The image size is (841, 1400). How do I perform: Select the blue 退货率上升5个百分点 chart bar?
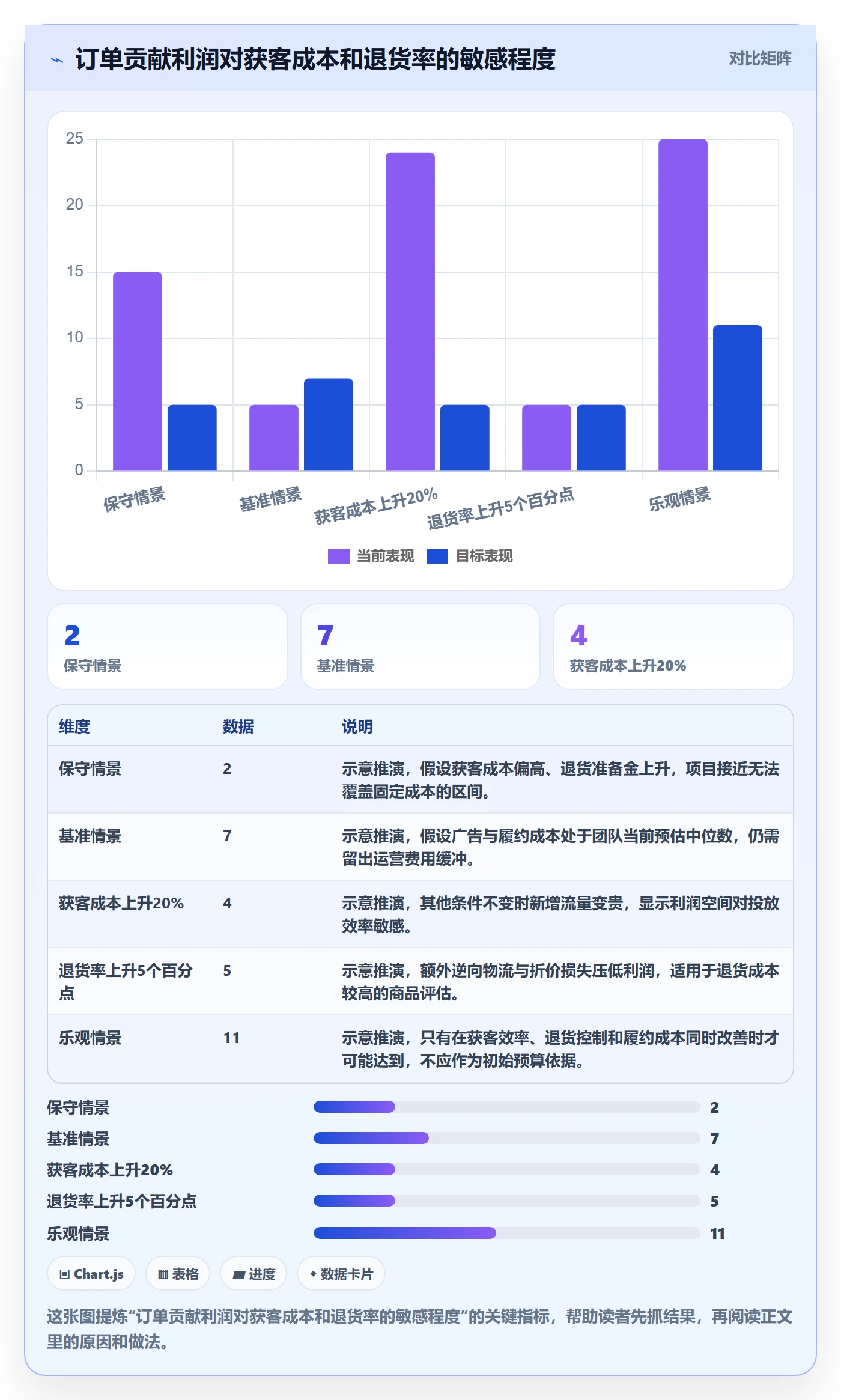(601, 437)
